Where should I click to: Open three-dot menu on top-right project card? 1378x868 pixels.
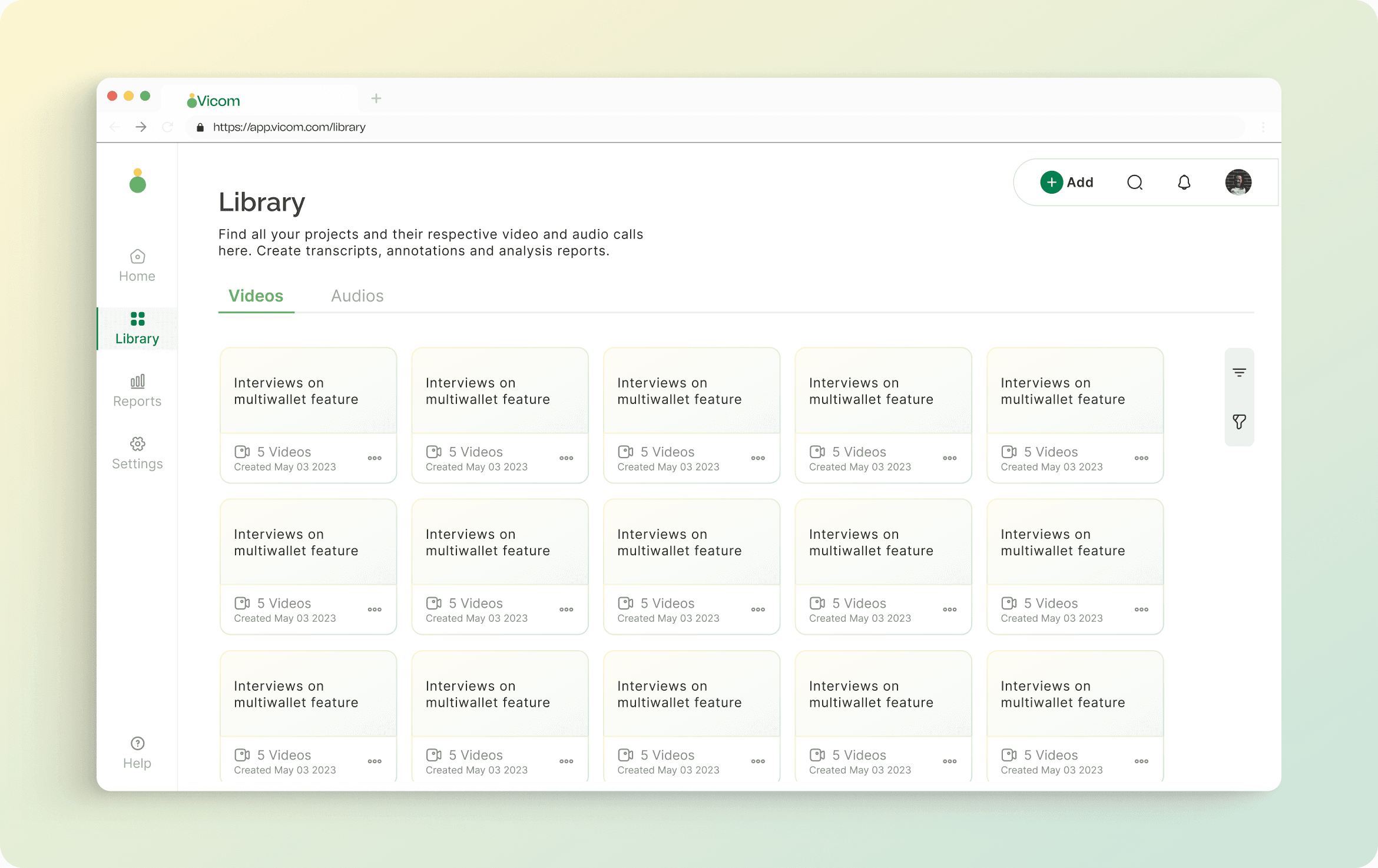click(1141, 458)
